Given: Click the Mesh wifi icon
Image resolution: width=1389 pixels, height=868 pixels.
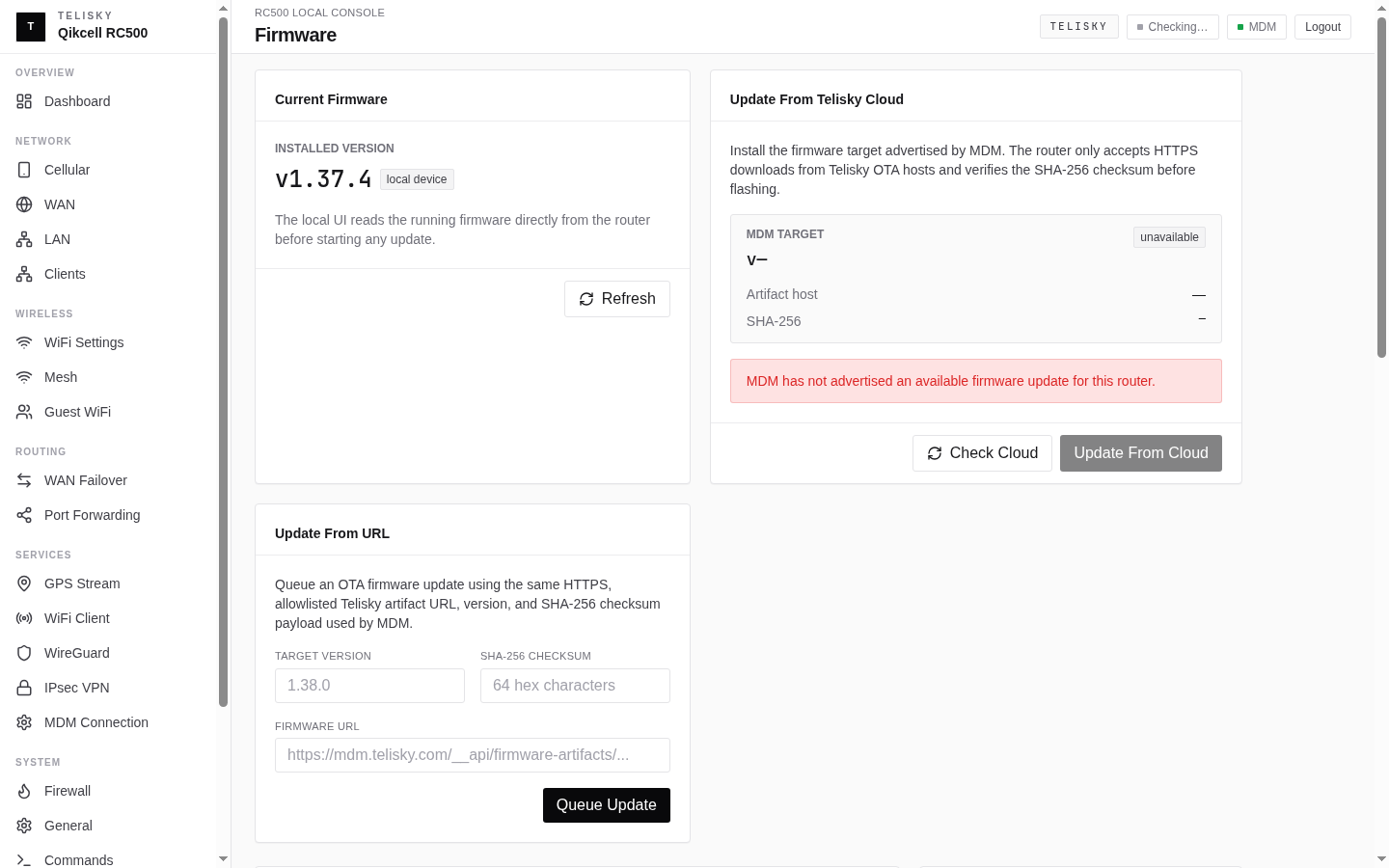Looking at the screenshot, I should 24,377.
